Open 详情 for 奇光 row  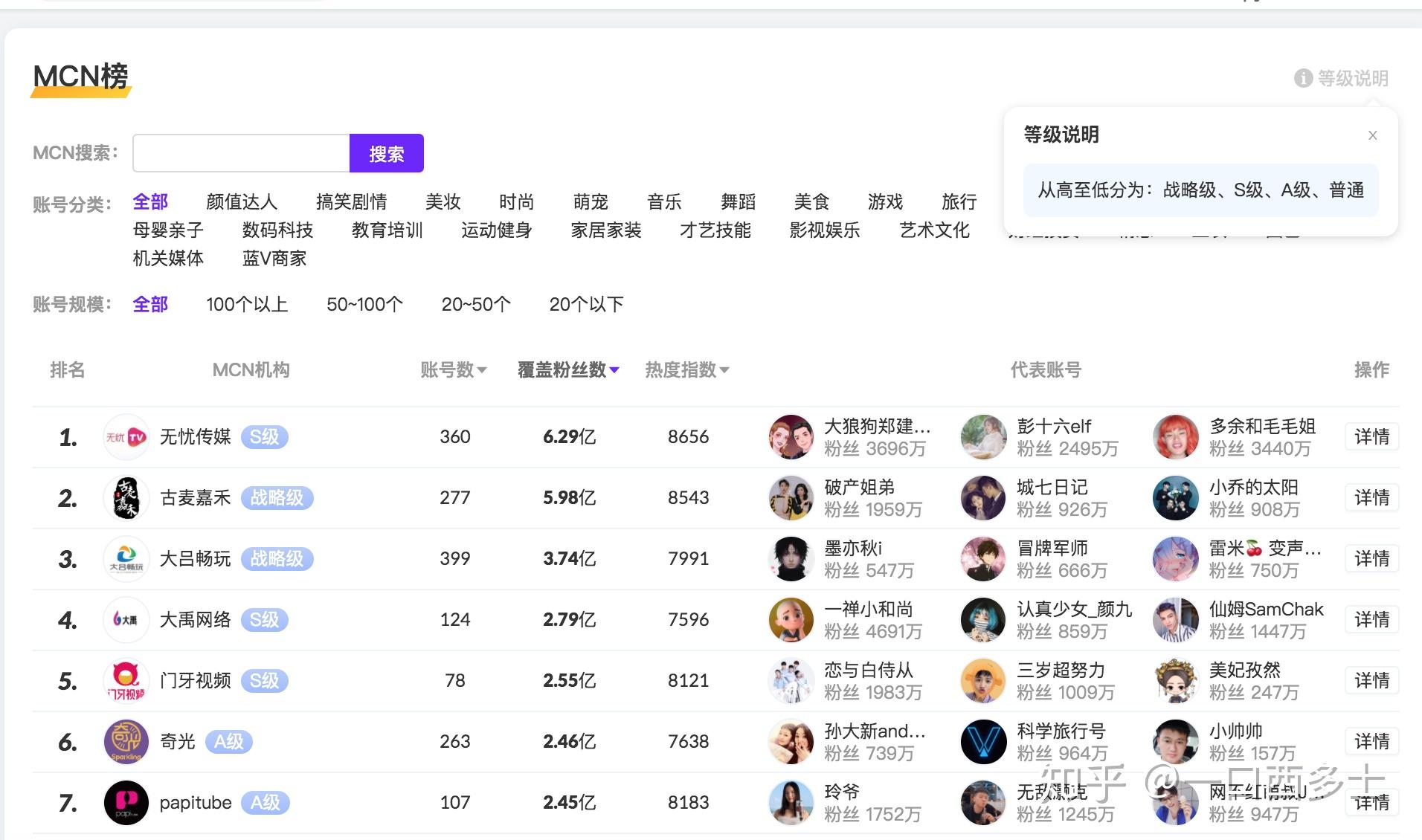coord(1371,741)
